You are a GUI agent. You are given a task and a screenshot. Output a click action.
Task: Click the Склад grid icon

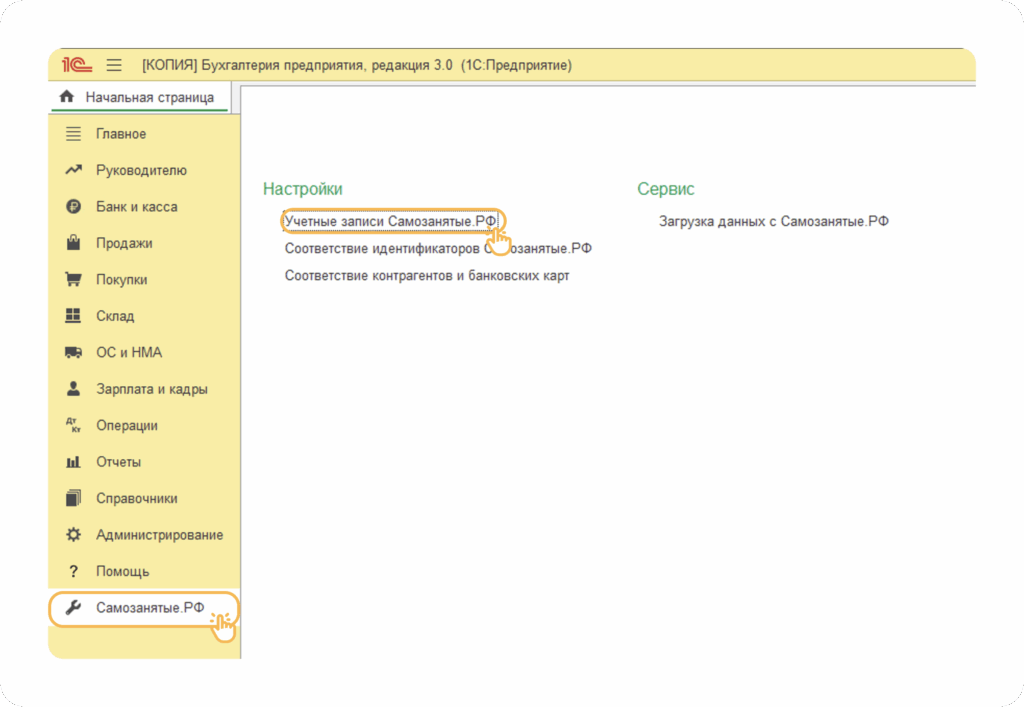pyautogui.click(x=73, y=316)
